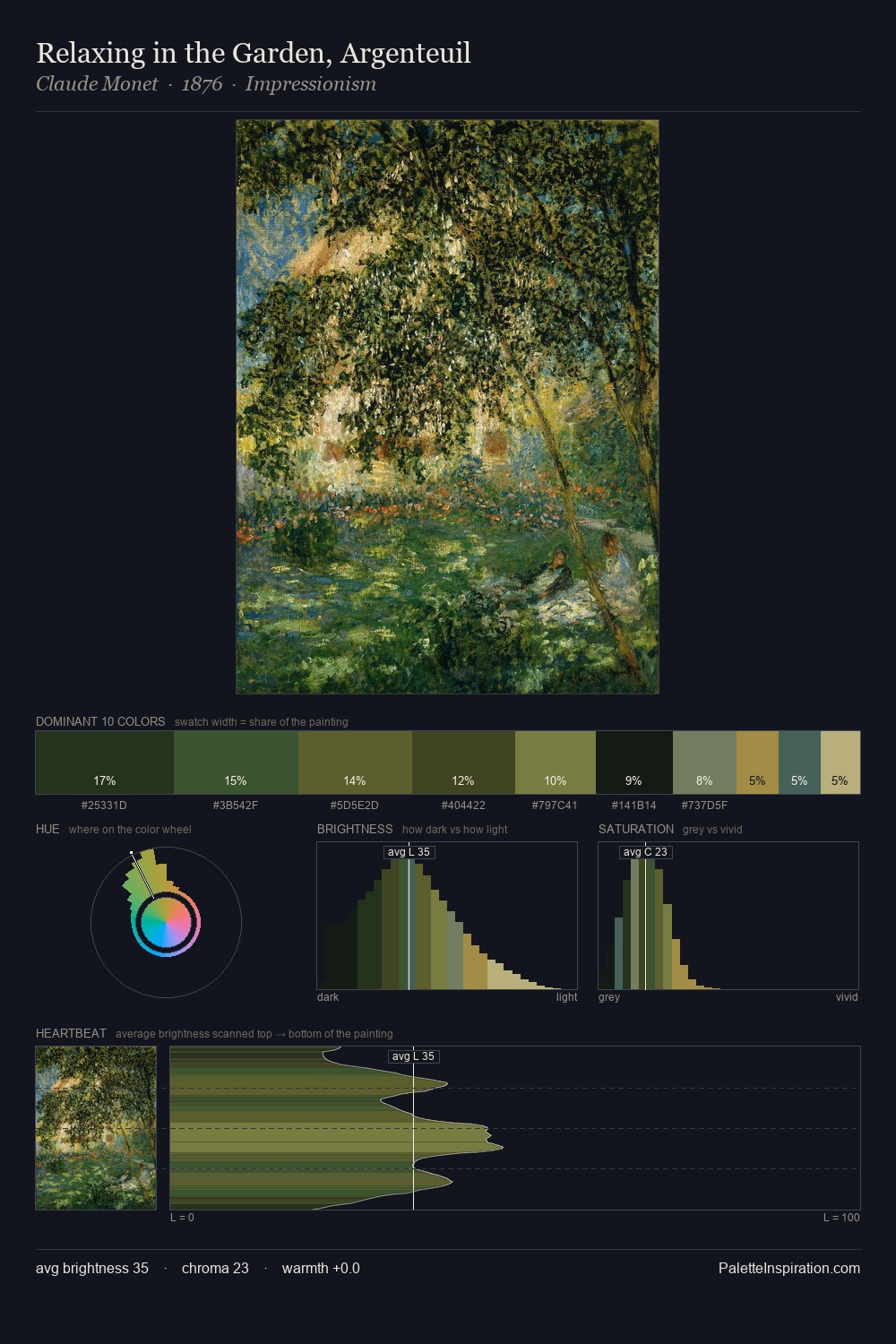
Task: Click hex code #797C41
Action: click(x=555, y=806)
